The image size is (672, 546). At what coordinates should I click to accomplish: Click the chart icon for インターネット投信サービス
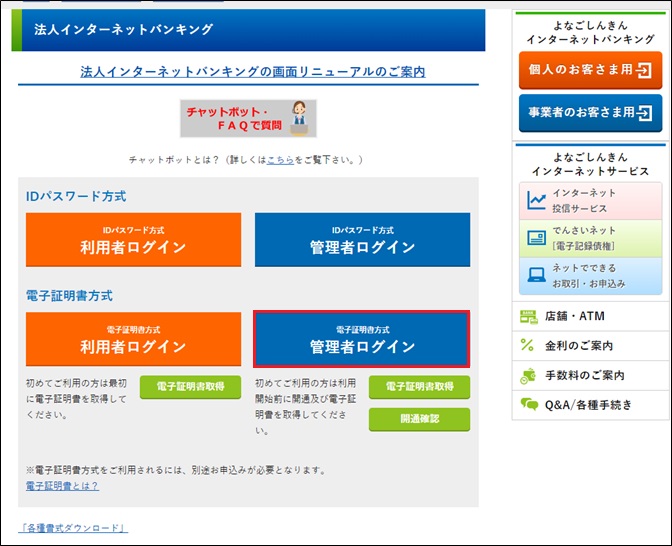click(x=536, y=201)
